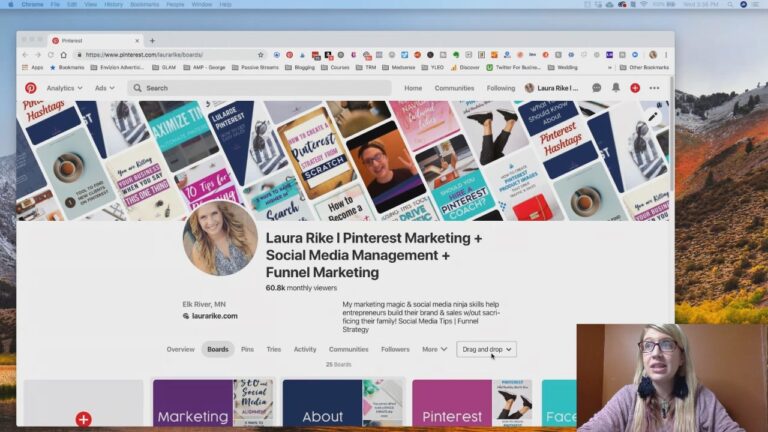Viewport: 768px width, 432px height.
Task: Open the Bookmarks star folder
Action: tap(67, 68)
